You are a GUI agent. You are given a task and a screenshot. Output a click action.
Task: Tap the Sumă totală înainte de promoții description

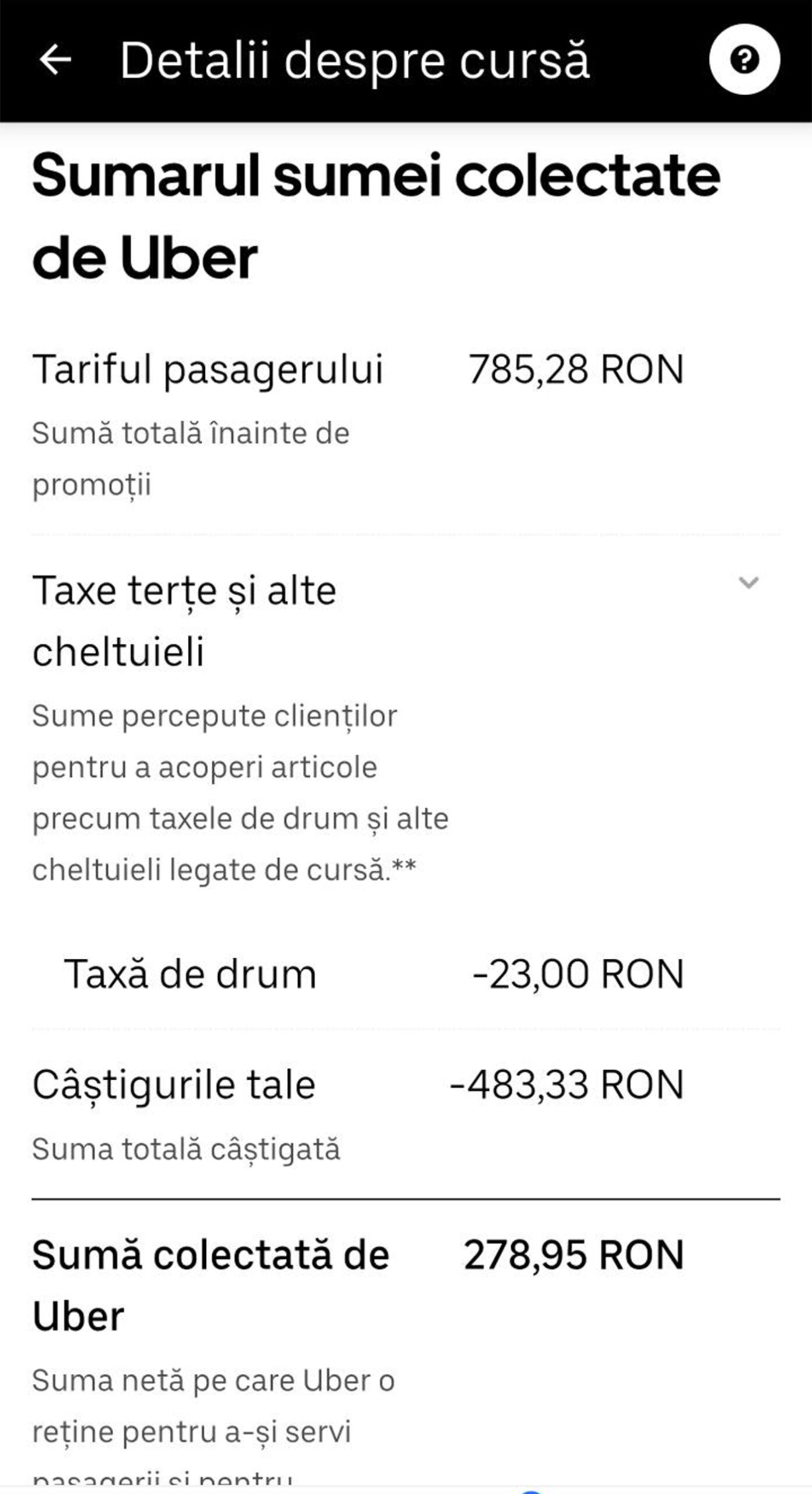[191, 459]
